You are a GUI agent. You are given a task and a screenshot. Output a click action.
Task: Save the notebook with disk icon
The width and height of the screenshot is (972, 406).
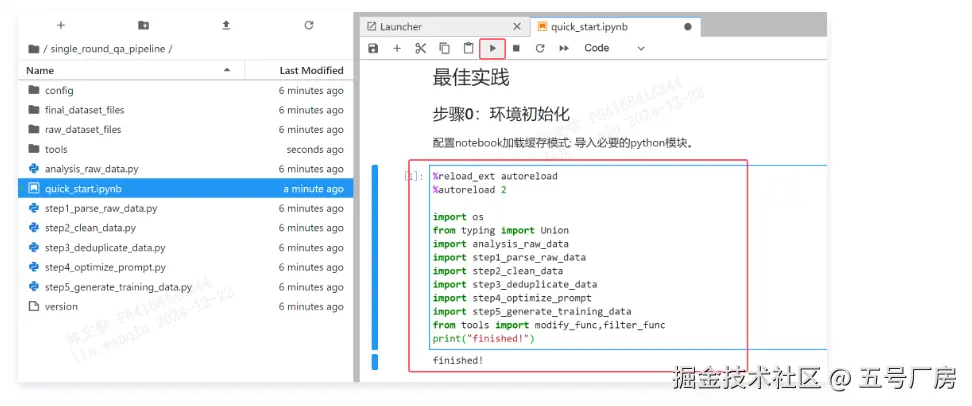click(x=373, y=48)
